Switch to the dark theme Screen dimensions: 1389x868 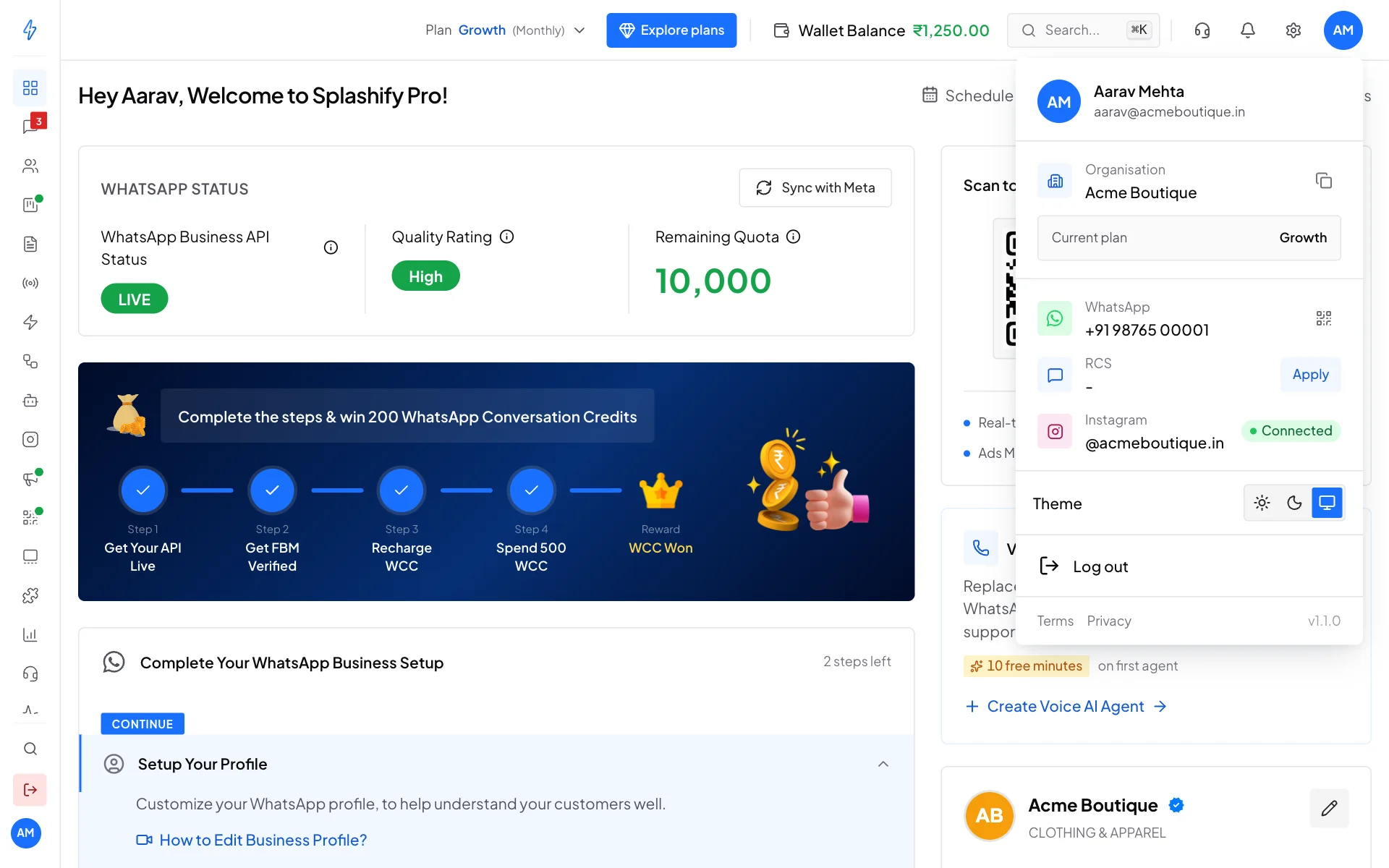coord(1294,503)
